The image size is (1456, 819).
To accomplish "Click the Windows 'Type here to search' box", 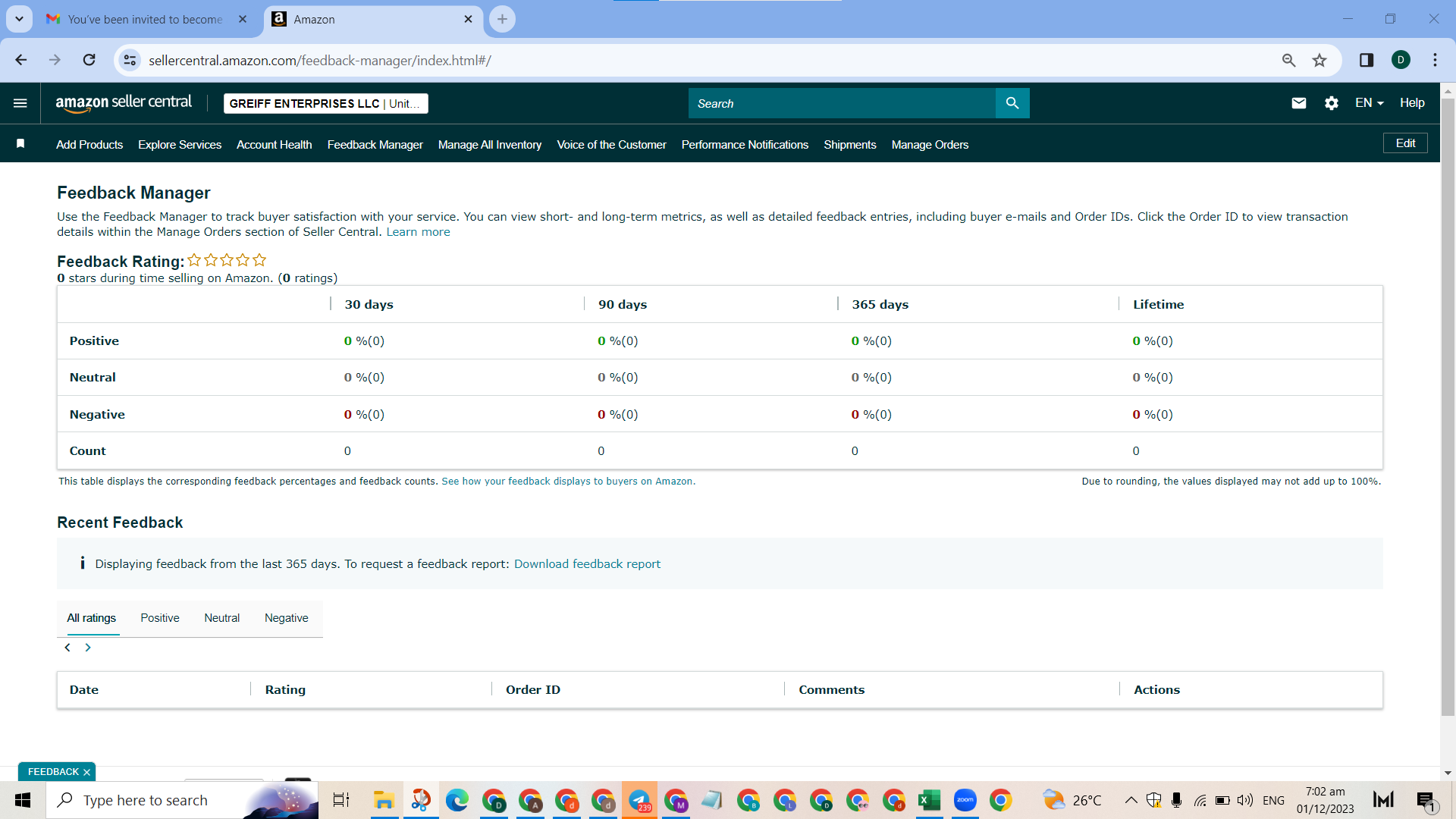I will [x=182, y=800].
